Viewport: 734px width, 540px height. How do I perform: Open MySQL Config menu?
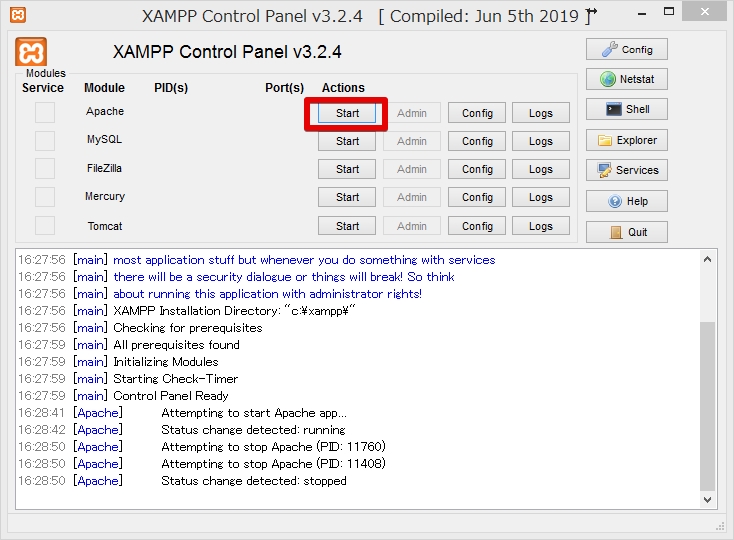477,141
